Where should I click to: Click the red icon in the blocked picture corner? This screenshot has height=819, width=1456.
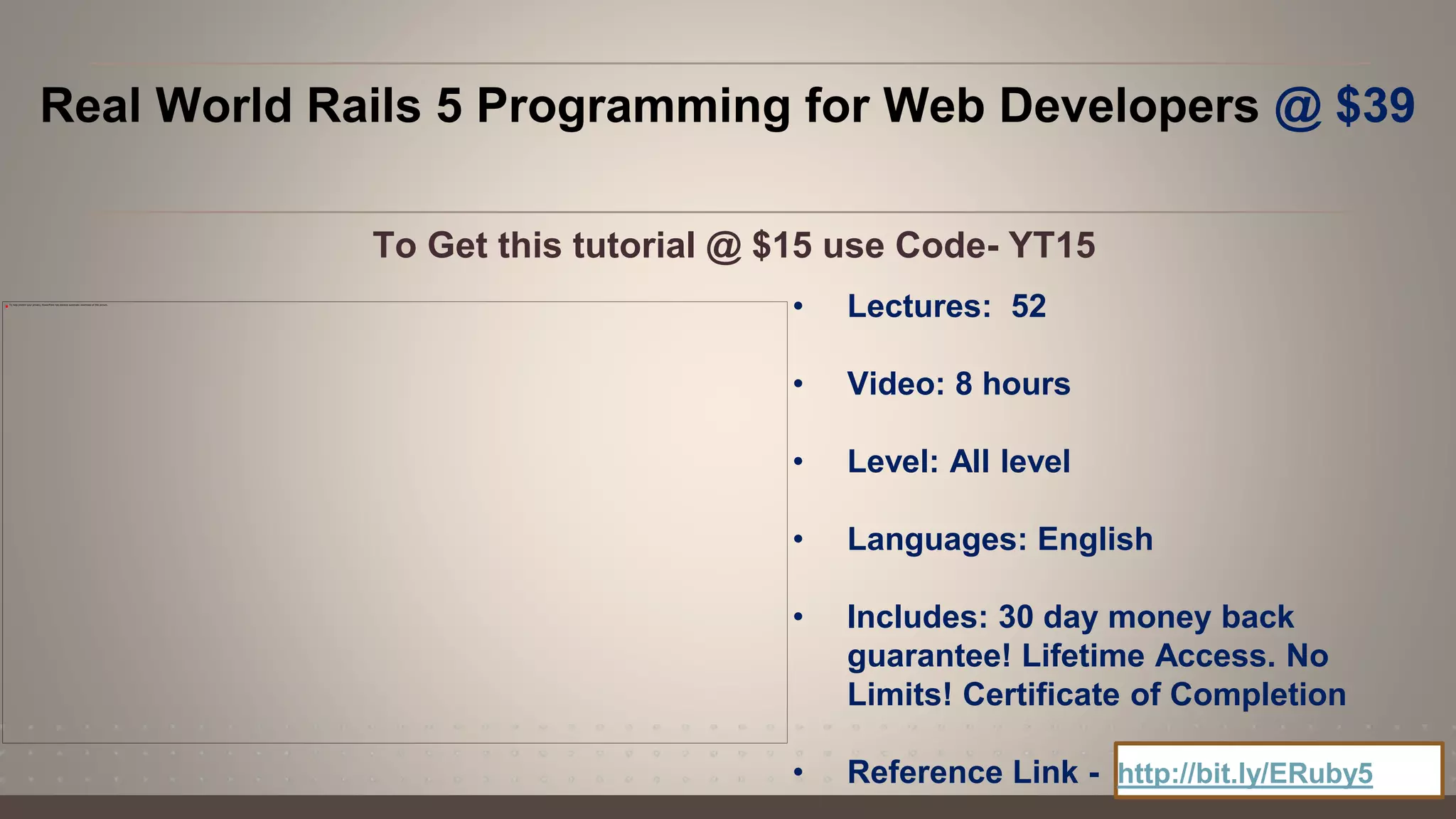(6, 306)
